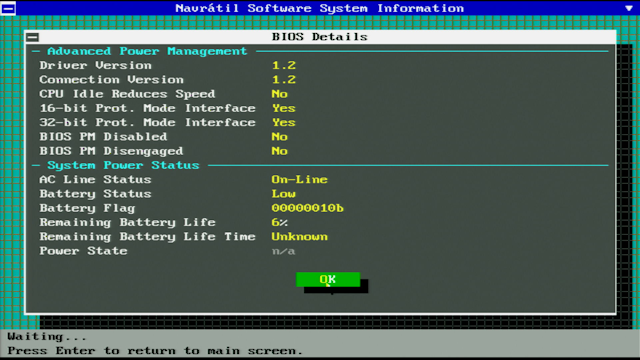
Task: Click the On-Line value
Action: pyautogui.click(x=300, y=180)
